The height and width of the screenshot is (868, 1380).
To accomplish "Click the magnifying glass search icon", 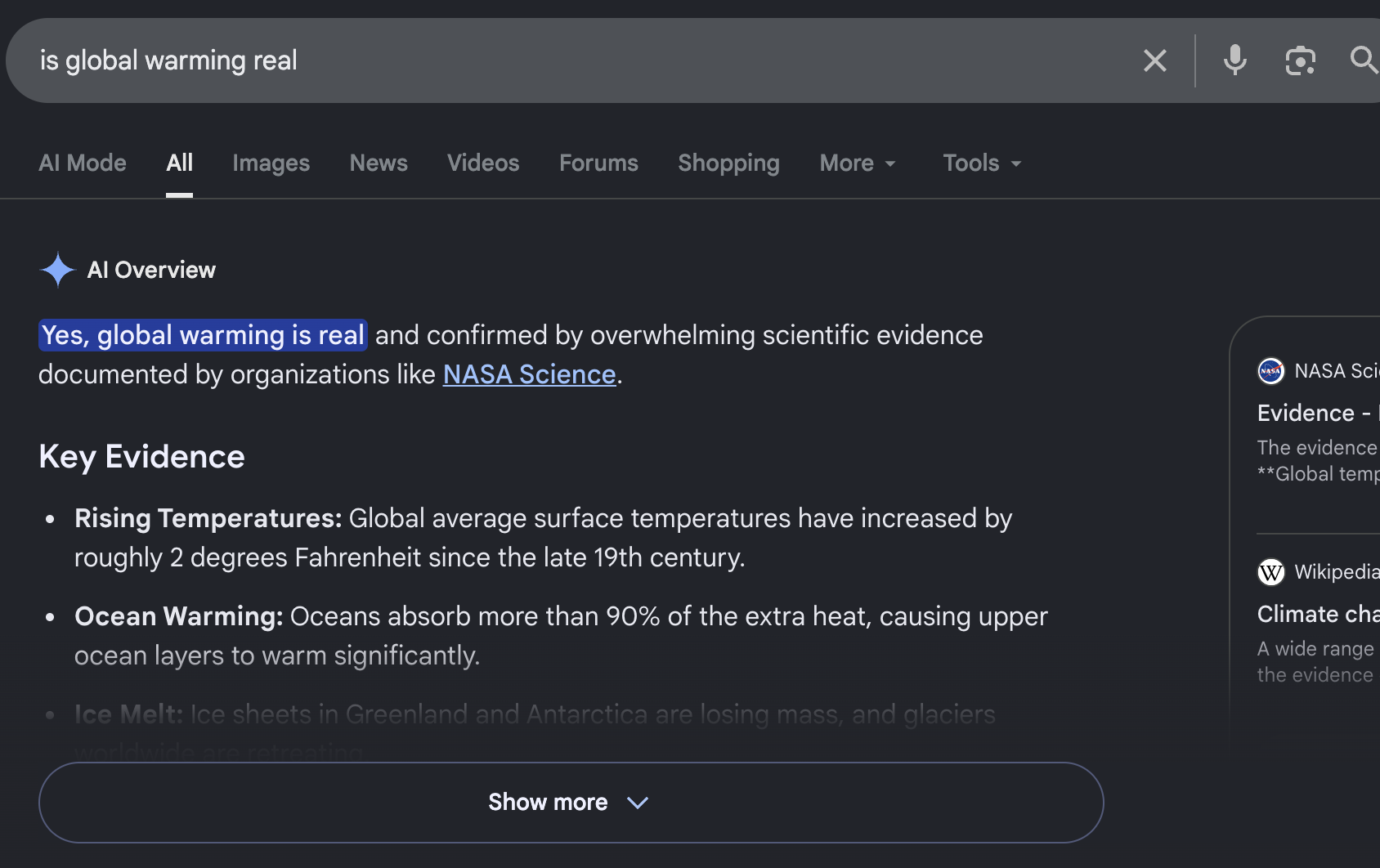I will pos(1364,60).
